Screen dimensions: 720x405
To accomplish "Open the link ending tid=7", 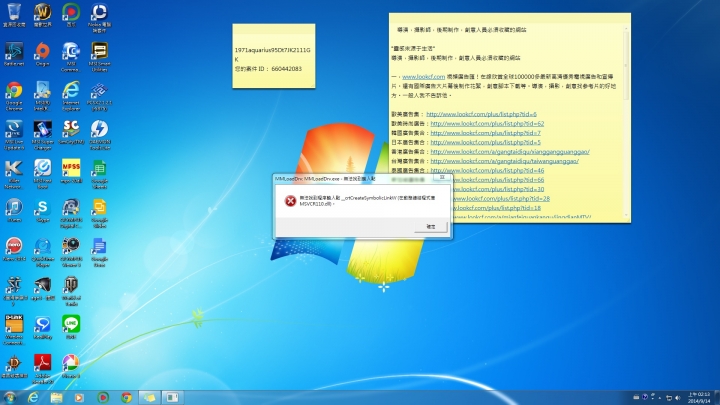I will 485,133.
